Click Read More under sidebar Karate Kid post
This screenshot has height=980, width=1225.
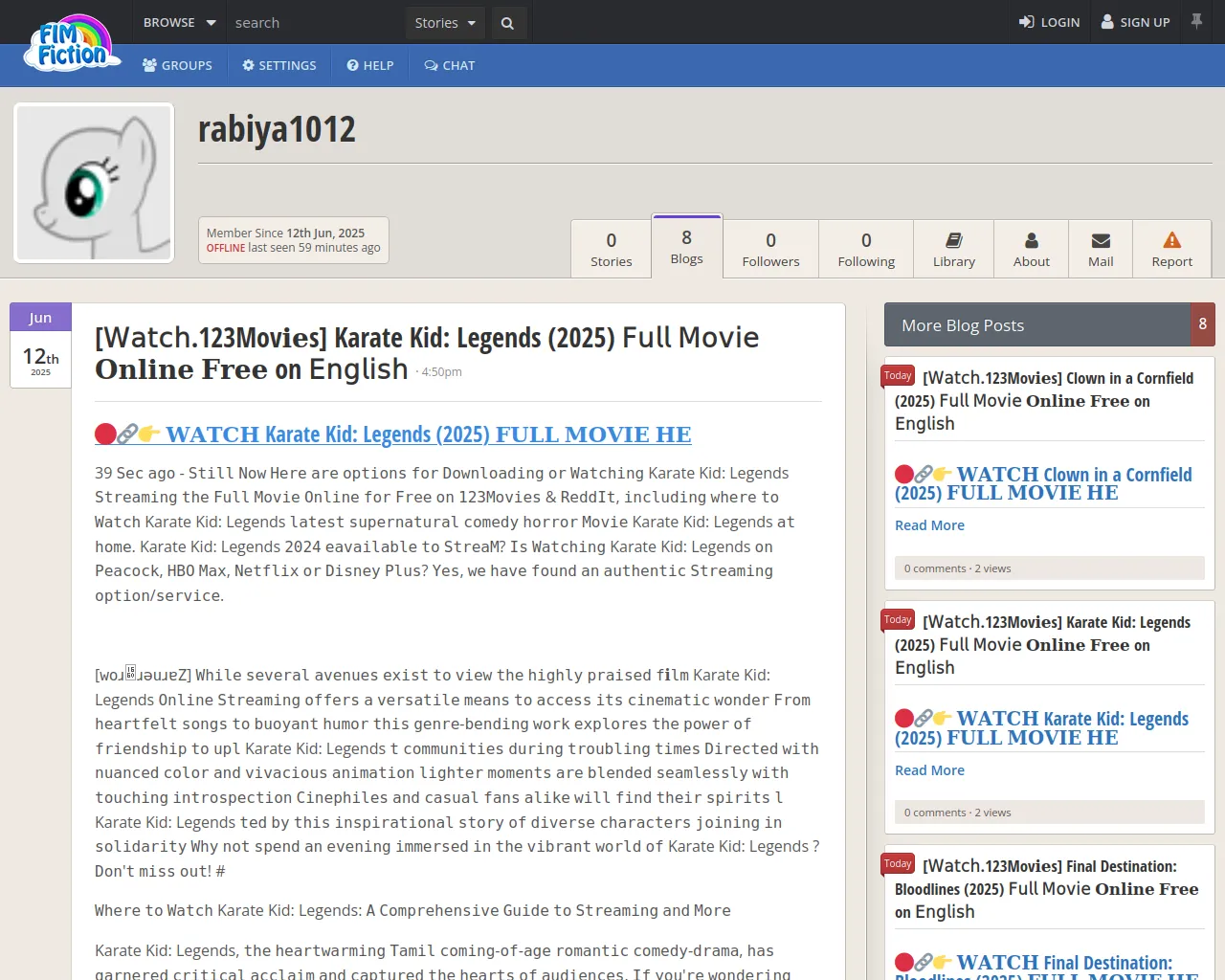coord(929,770)
